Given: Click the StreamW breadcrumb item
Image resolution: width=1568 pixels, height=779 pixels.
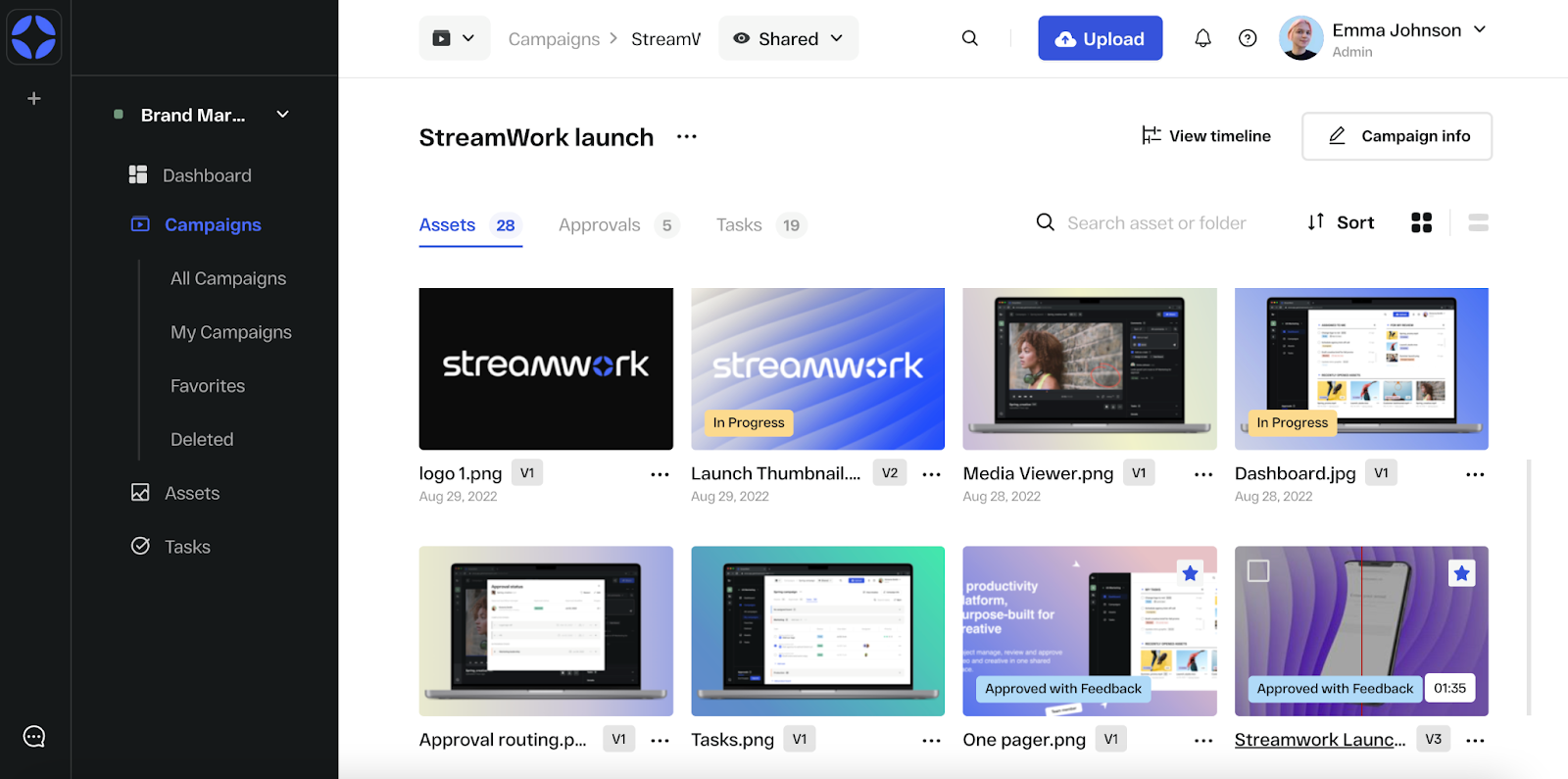Looking at the screenshot, I should coord(666,39).
